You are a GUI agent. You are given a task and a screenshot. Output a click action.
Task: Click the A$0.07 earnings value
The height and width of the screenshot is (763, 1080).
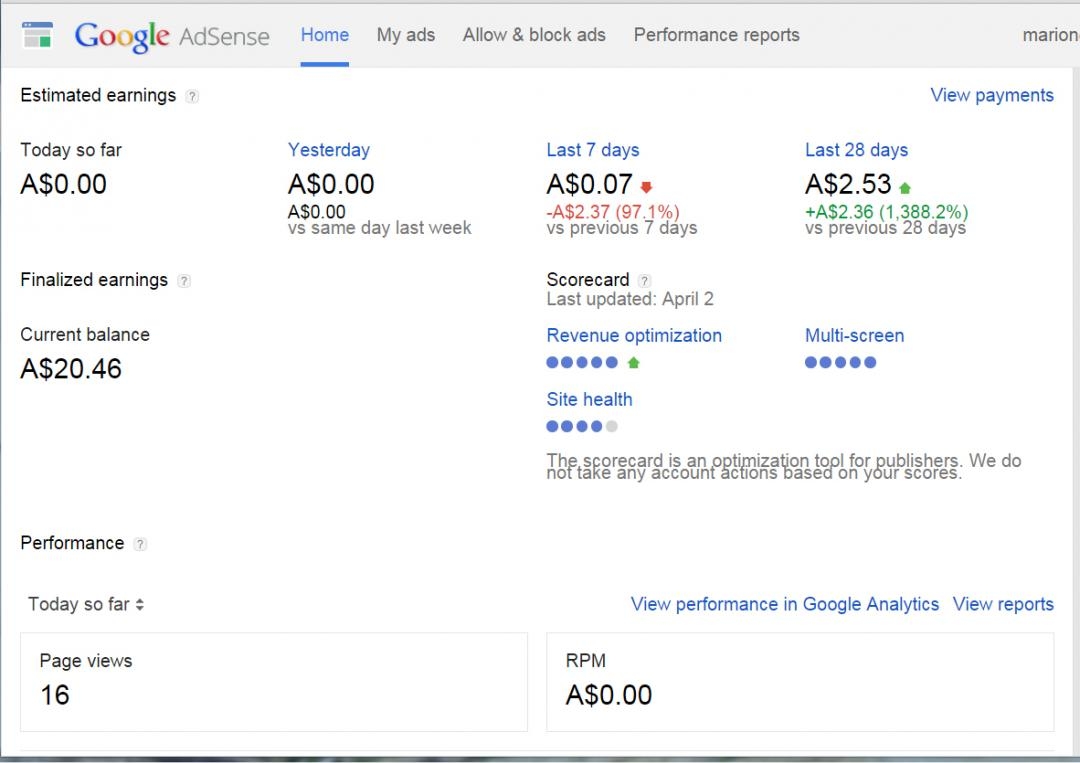(589, 185)
